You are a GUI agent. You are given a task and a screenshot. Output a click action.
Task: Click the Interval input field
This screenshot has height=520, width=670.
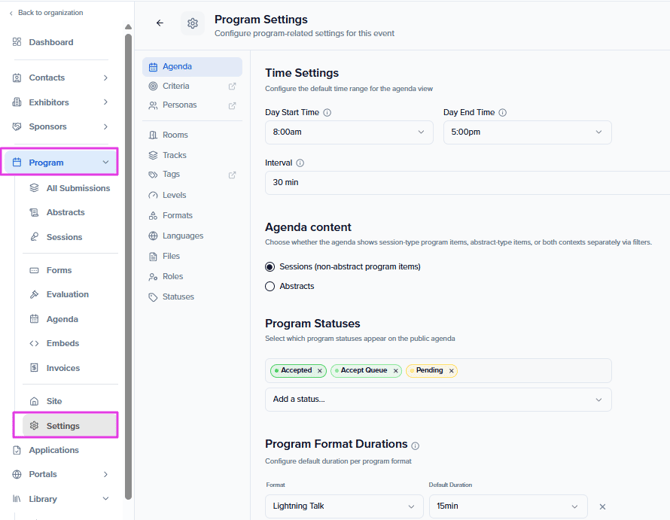pyautogui.click(x=465, y=182)
